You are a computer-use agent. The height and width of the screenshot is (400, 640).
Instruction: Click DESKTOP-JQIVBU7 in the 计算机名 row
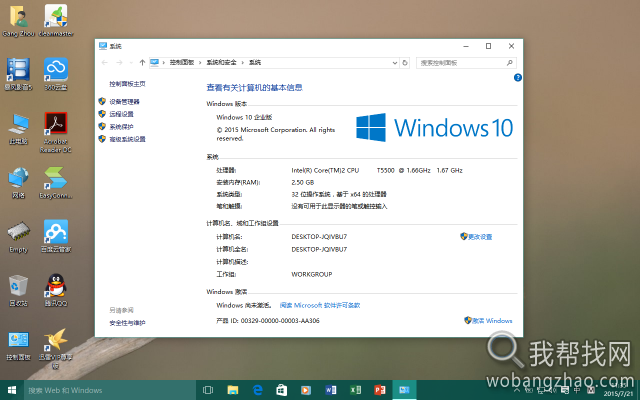click(x=319, y=237)
